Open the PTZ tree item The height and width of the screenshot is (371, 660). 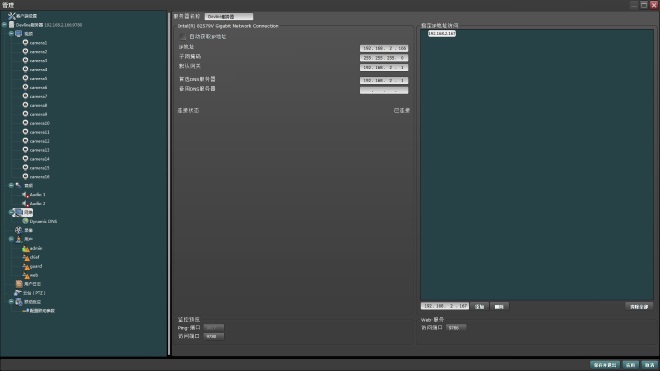(29, 293)
